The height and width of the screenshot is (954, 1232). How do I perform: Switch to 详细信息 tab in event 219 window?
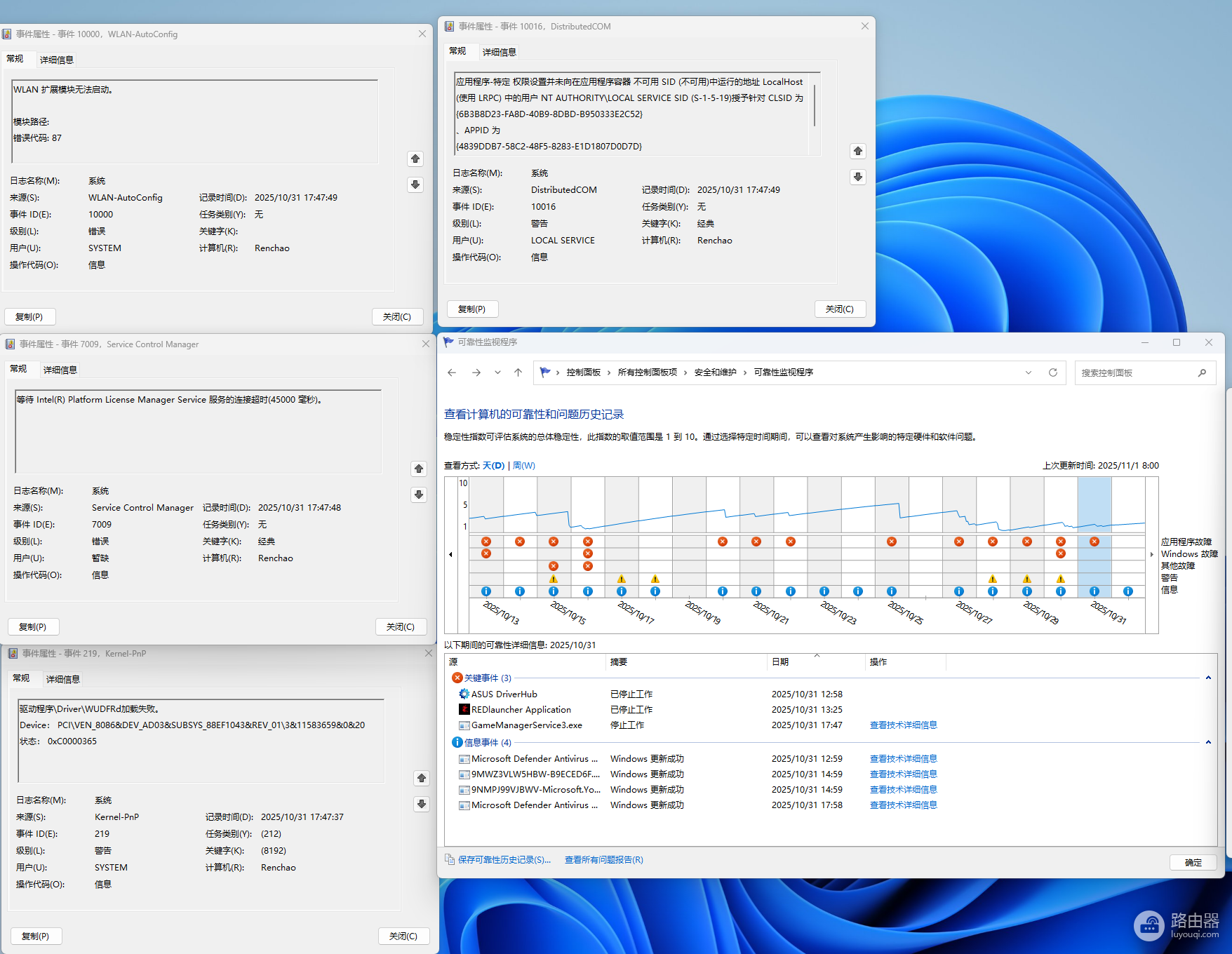coord(63,679)
